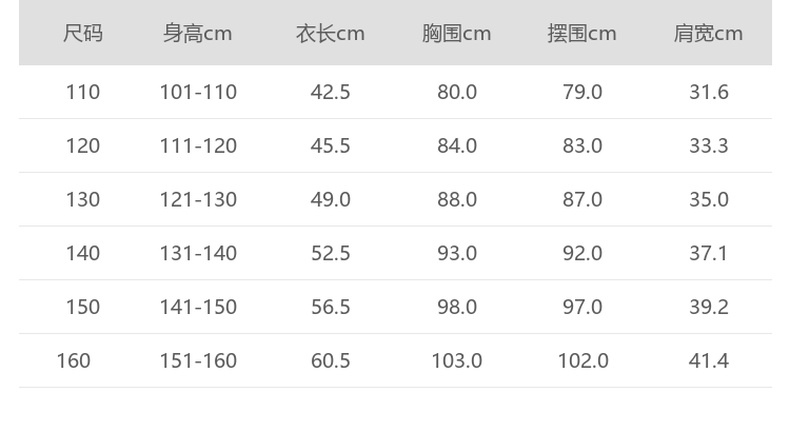Click the 尺码 column header
790x431 pixels.
click(x=83, y=34)
